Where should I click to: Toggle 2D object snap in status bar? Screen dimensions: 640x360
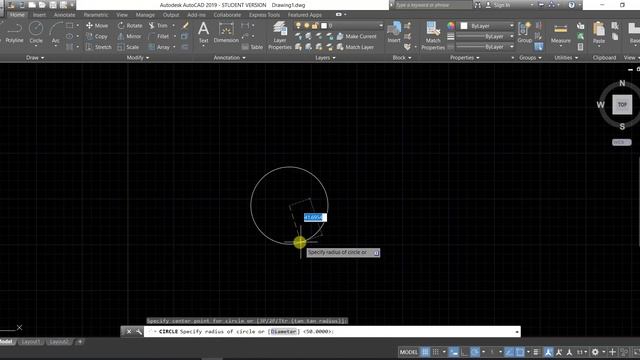(x=520, y=352)
